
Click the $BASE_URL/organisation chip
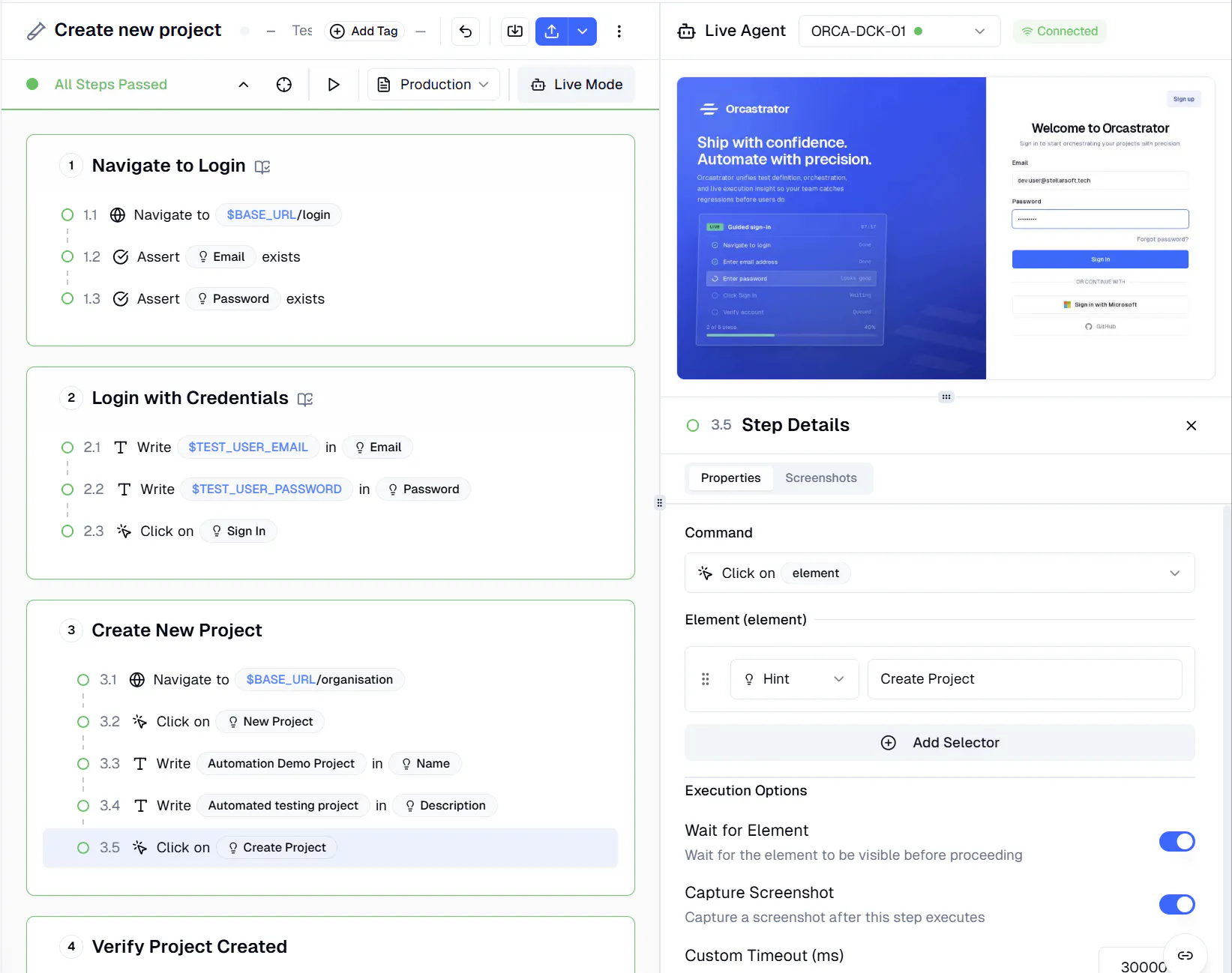click(x=319, y=680)
